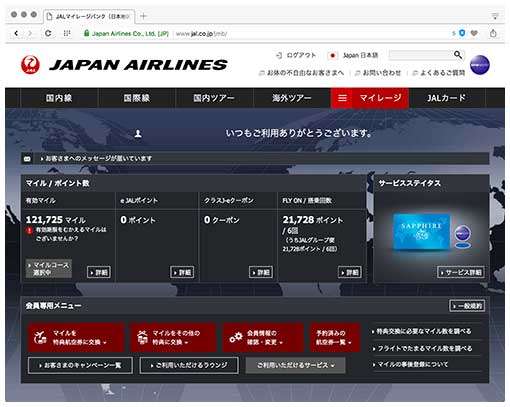
Task: Click the heart bookmark icon
Action: click(474, 33)
